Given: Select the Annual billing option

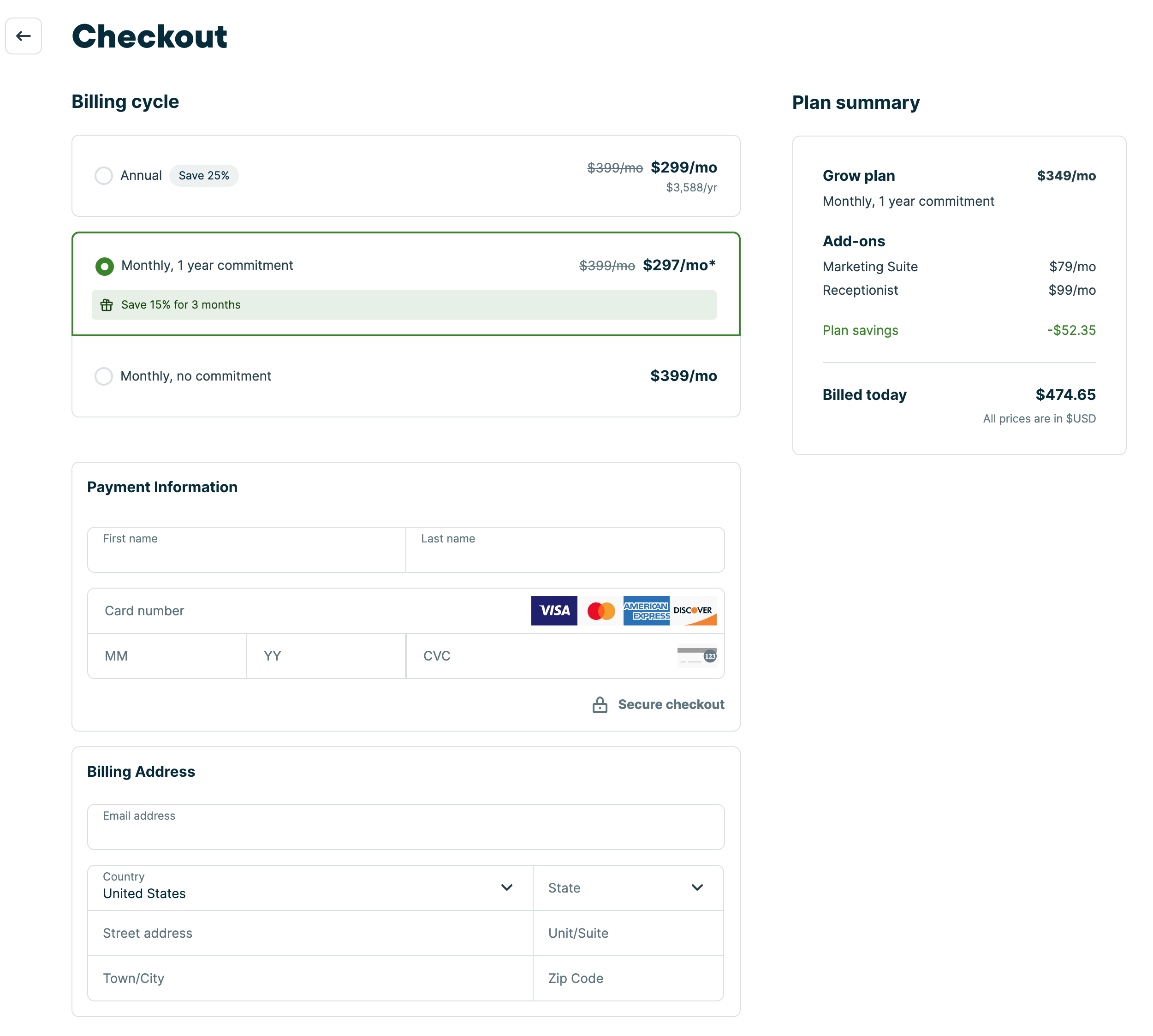Looking at the screenshot, I should (x=104, y=175).
